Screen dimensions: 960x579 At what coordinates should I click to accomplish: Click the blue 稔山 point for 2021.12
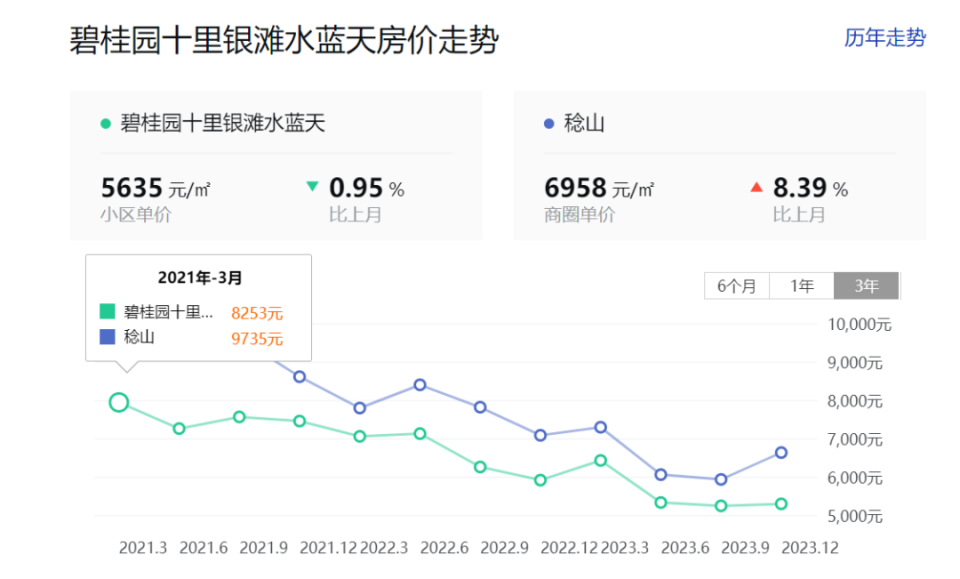(299, 377)
